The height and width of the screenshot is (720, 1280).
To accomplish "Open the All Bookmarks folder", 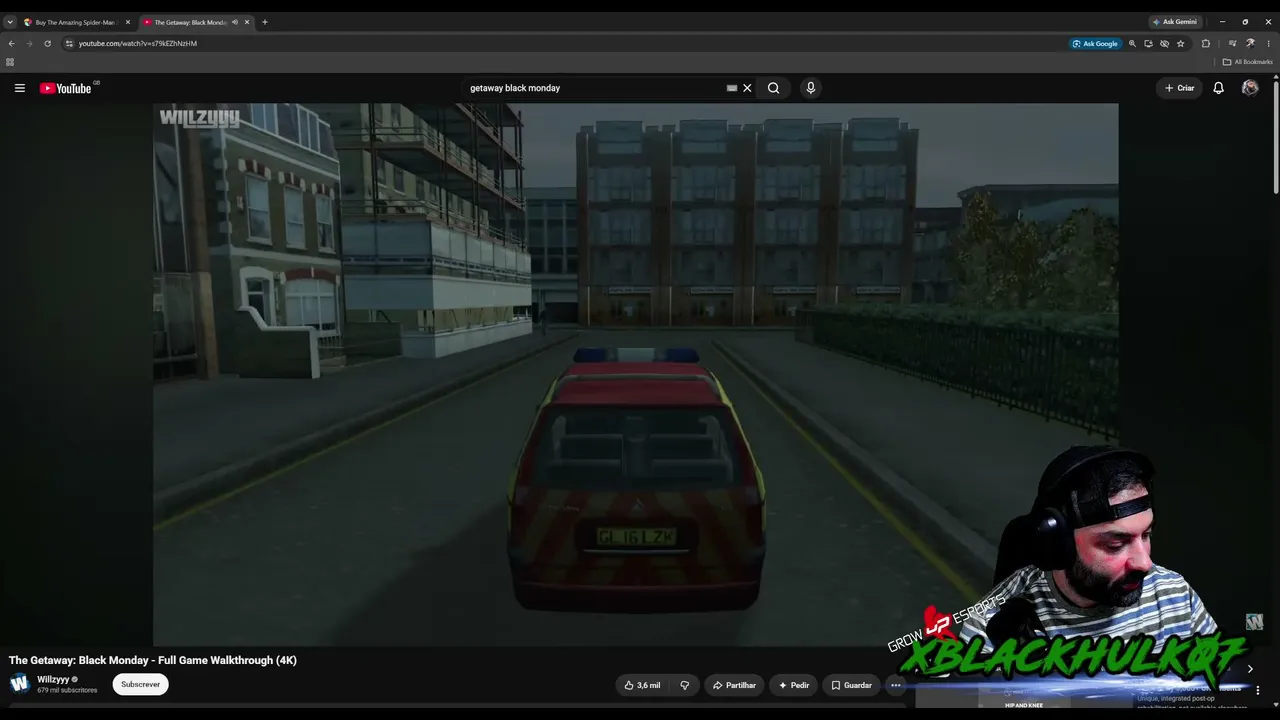I will click(x=1247, y=62).
